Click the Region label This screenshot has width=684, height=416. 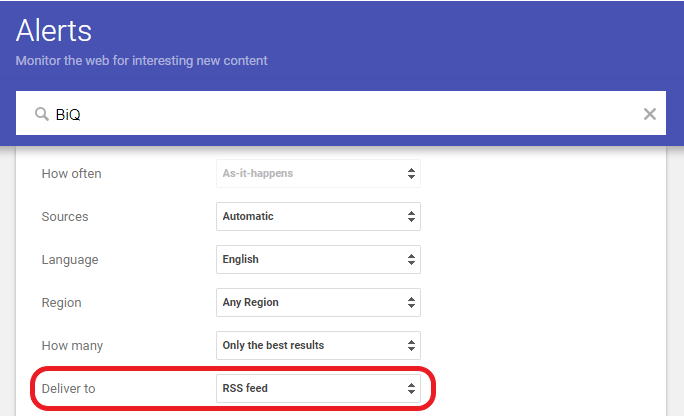coord(62,303)
